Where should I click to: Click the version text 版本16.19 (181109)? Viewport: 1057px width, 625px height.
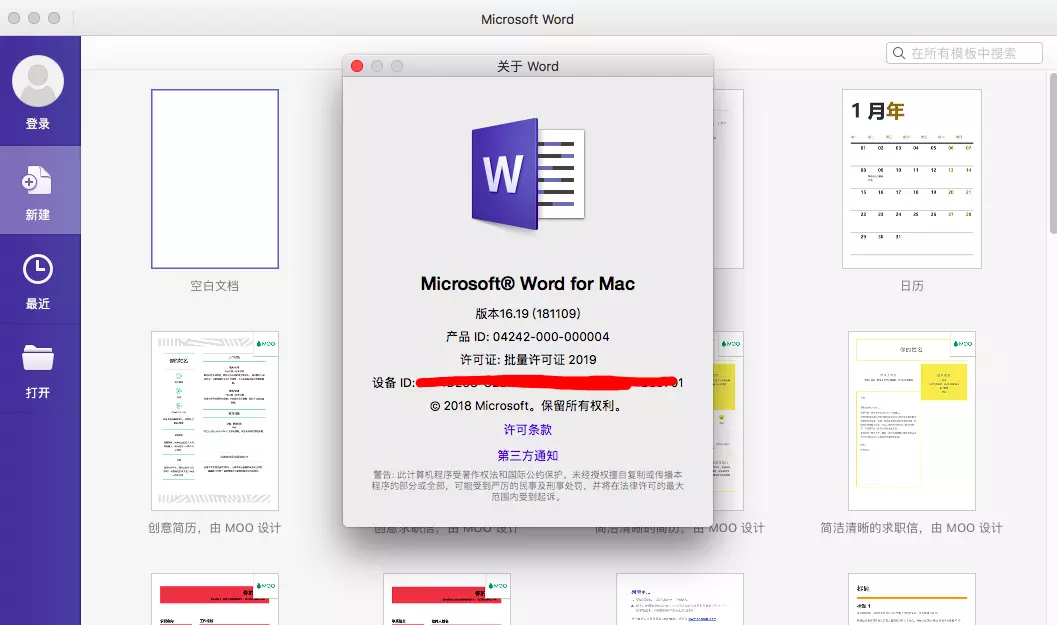click(528, 314)
